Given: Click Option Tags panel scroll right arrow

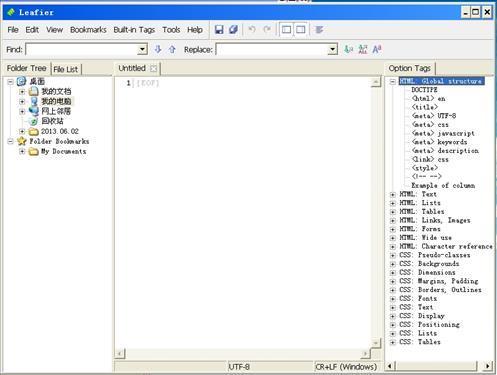Looking at the screenshot, I should [488, 366].
